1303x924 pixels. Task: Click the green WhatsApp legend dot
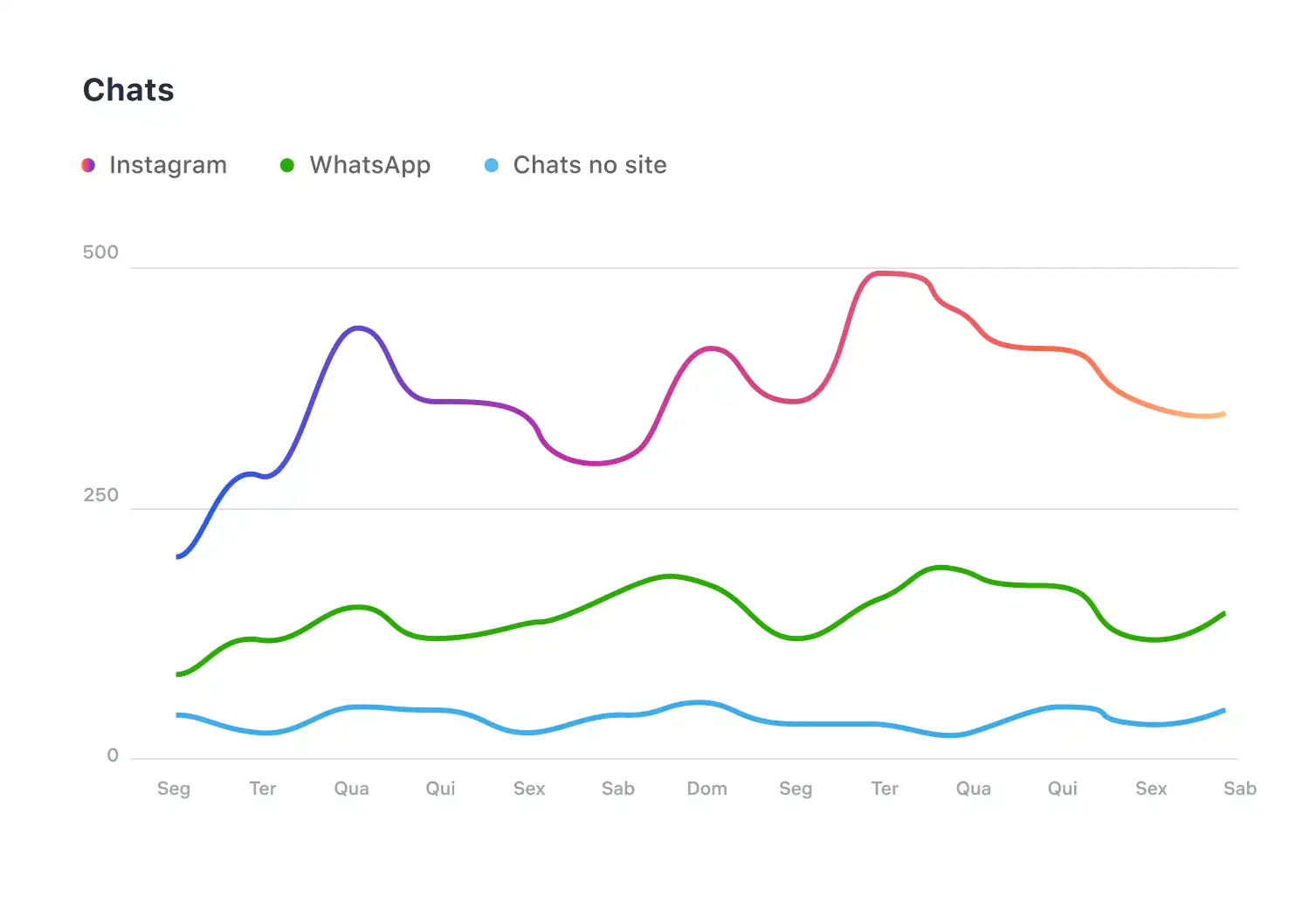coord(286,165)
